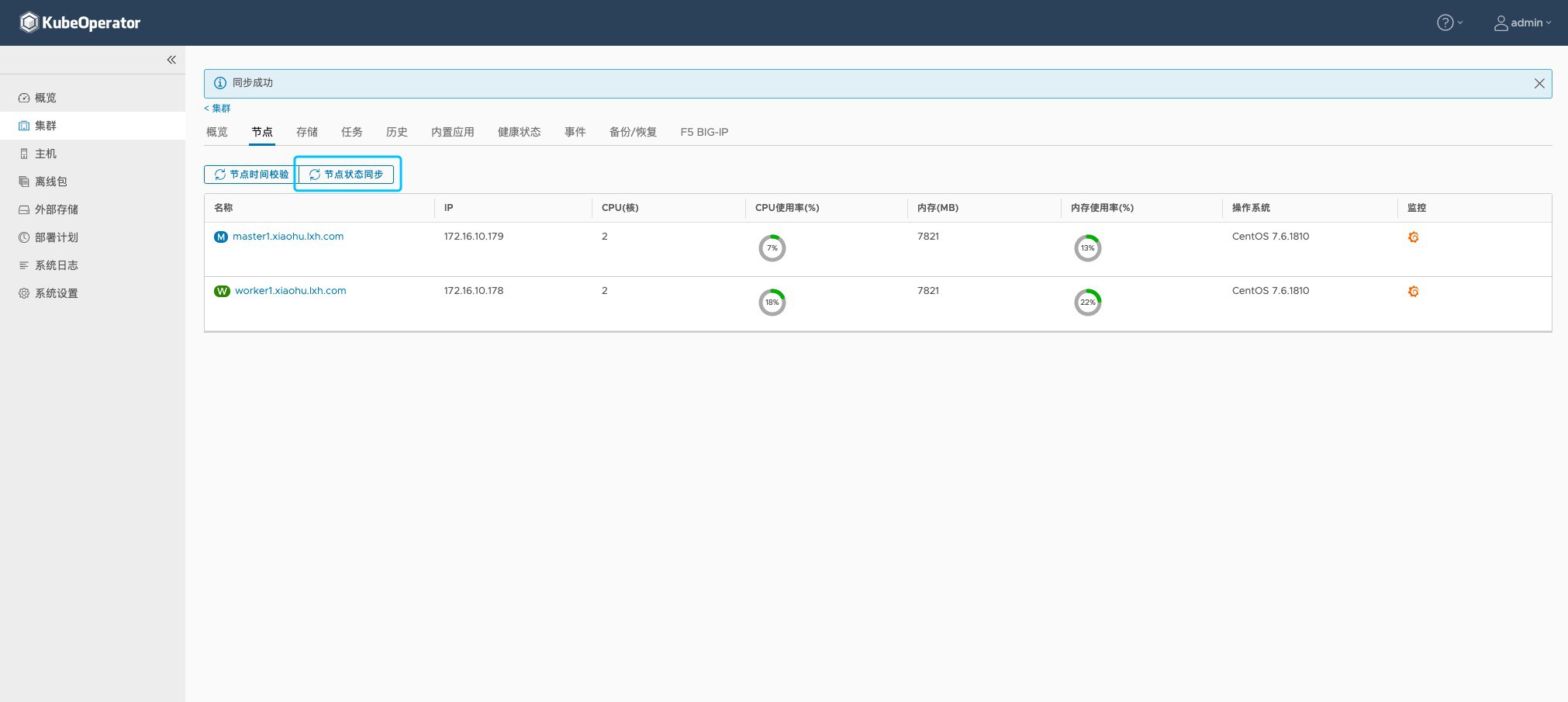Collapse the sidebar with the double-chevron icon
This screenshot has height=702, width=1568.
click(x=171, y=60)
